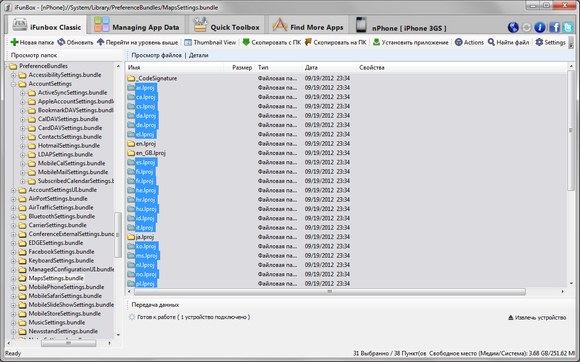This screenshot has width=580, height=362.
Task: Collapse the AccountSettings tree node
Action: (x=13, y=84)
